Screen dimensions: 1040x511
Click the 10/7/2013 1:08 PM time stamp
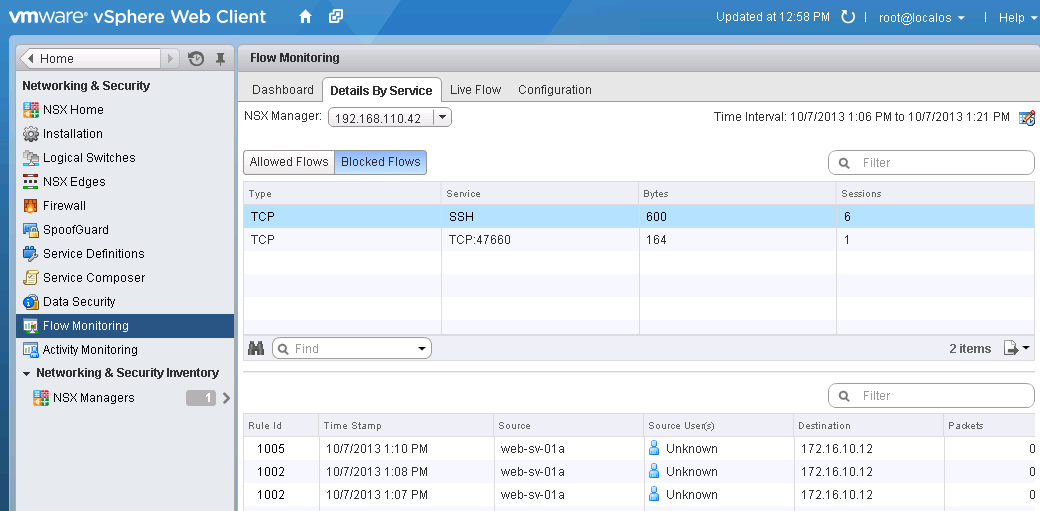click(377, 472)
